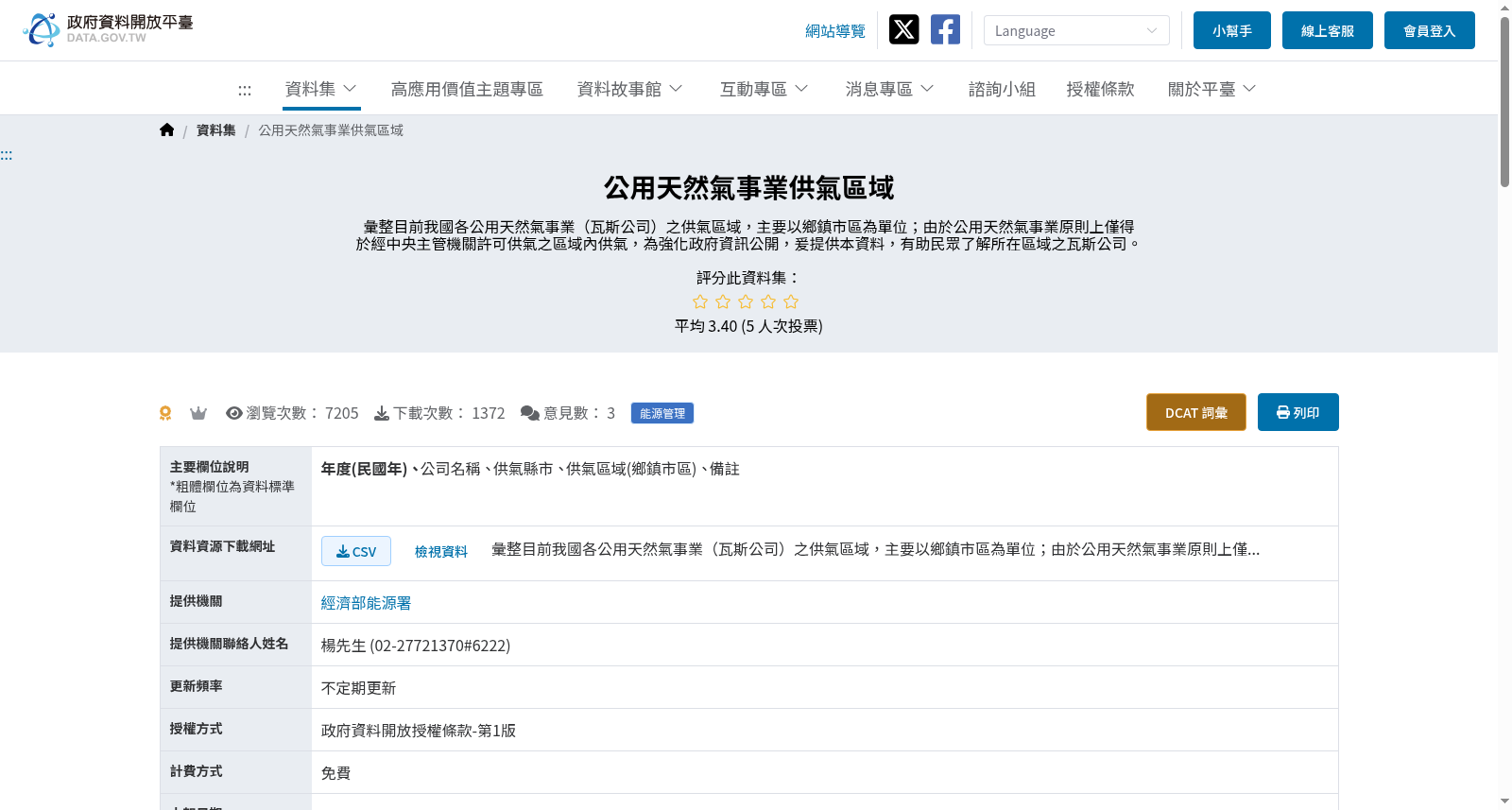The width and height of the screenshot is (1512, 810).
Task: Click the heading 公用天然氣事業供氣區域
Action: (x=748, y=188)
